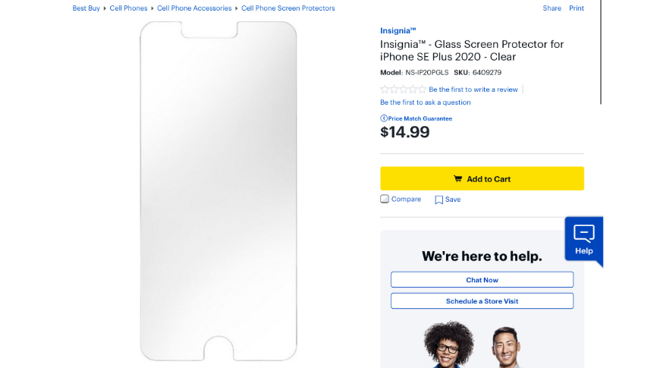Image resolution: width=660 pixels, height=368 pixels.
Task: Be the first to write a review
Action: pos(473,89)
